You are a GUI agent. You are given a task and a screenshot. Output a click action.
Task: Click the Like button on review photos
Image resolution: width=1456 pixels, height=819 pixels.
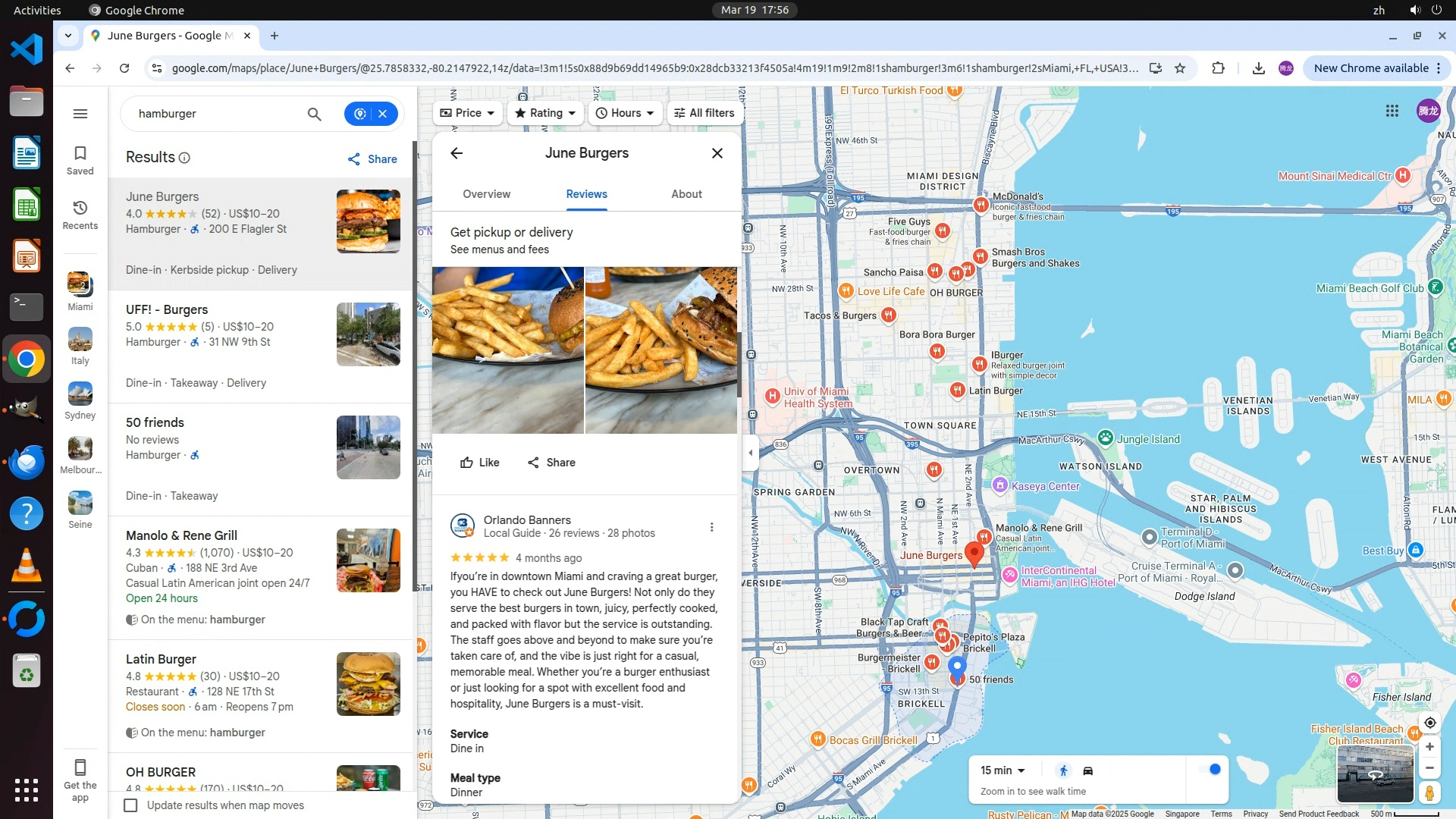coord(479,463)
